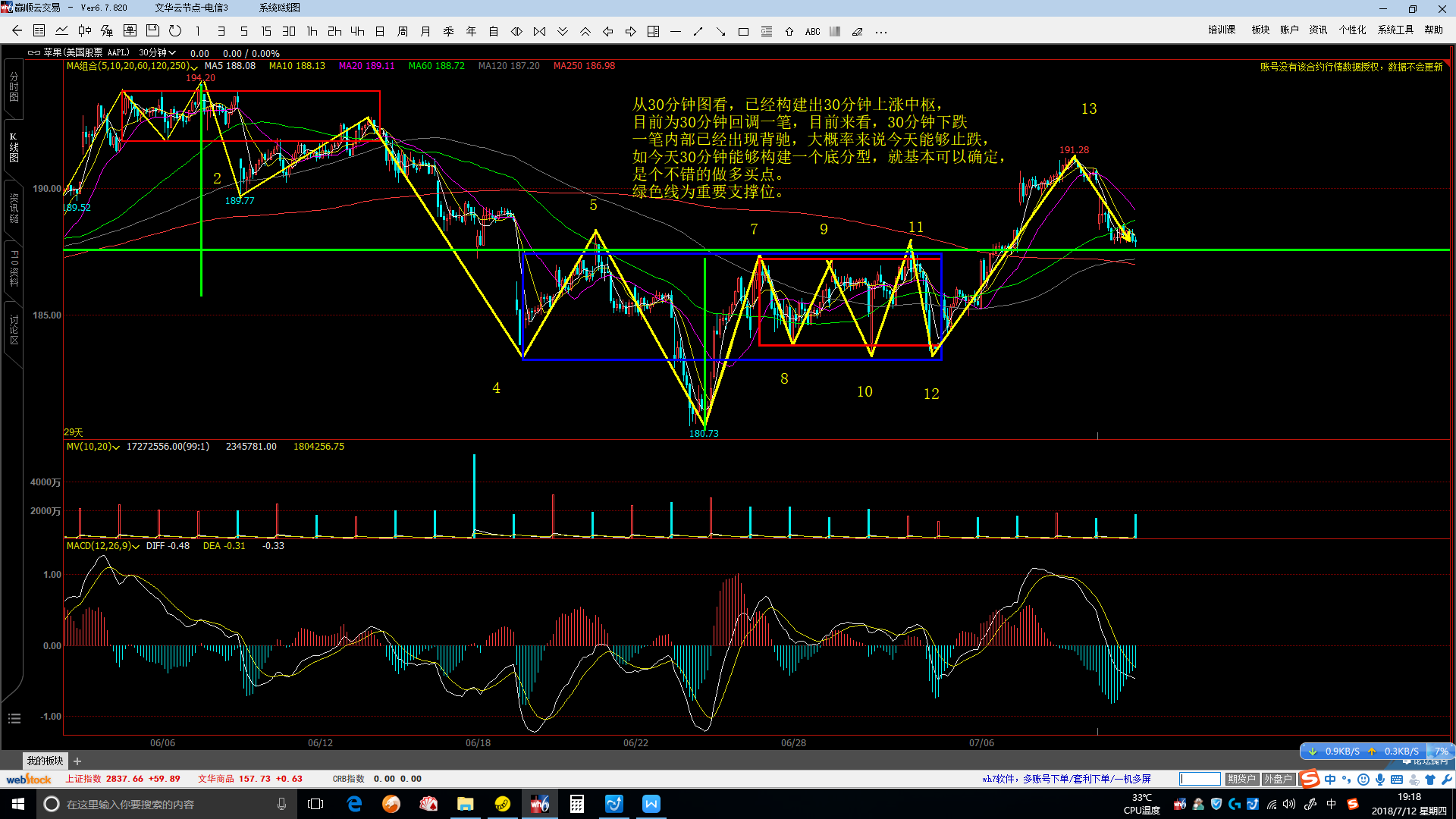
Task: Click the code input field in status bar
Action: click(1200, 779)
